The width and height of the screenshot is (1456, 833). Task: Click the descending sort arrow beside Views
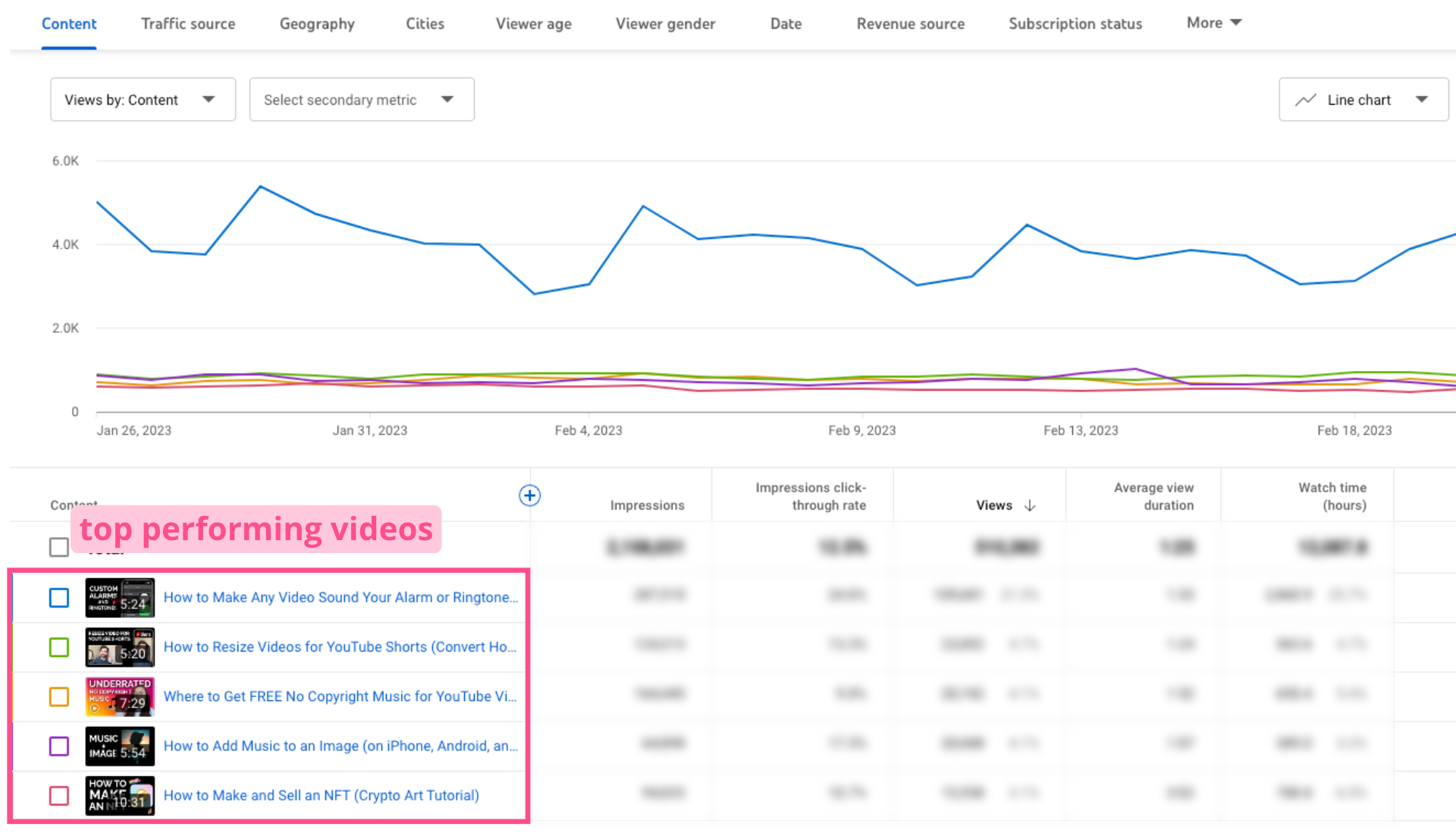coord(1030,505)
